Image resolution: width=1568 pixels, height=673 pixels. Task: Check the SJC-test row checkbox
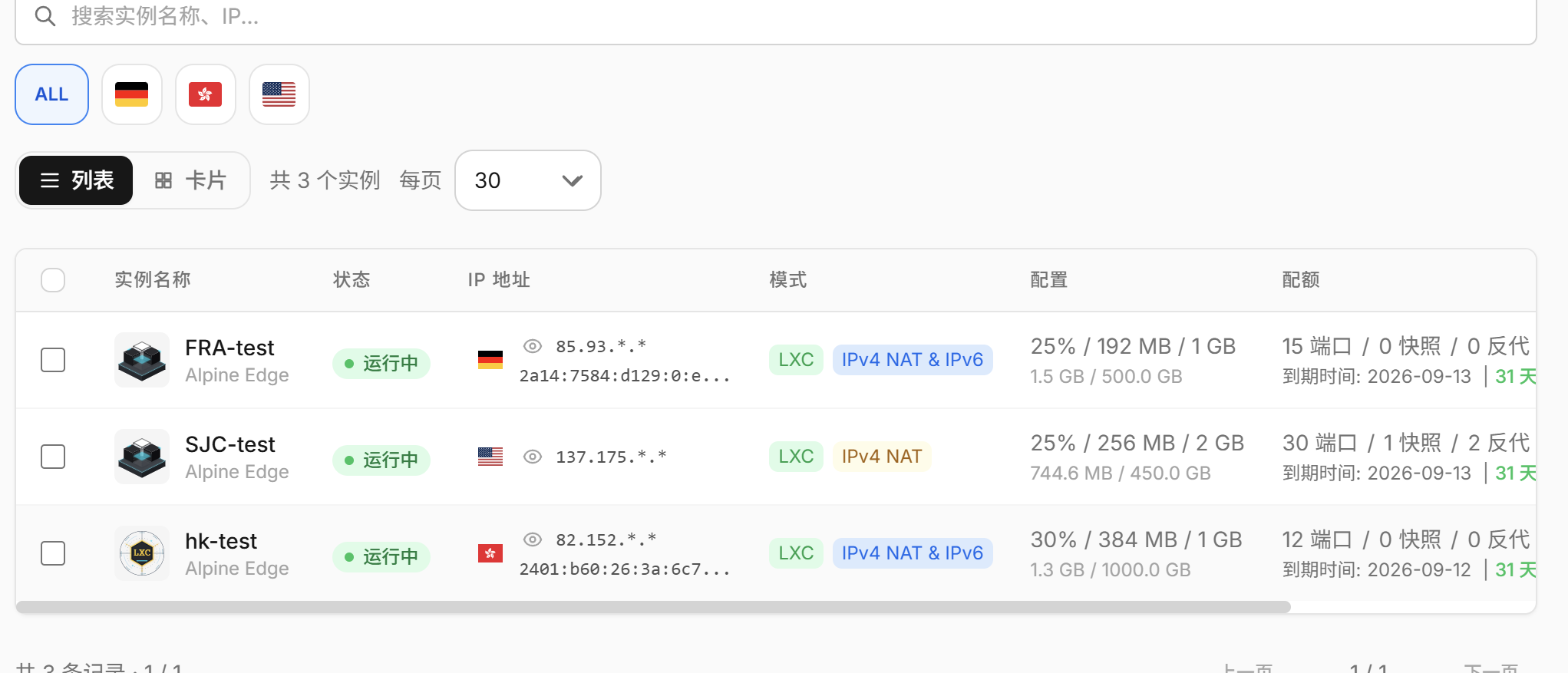(x=53, y=457)
